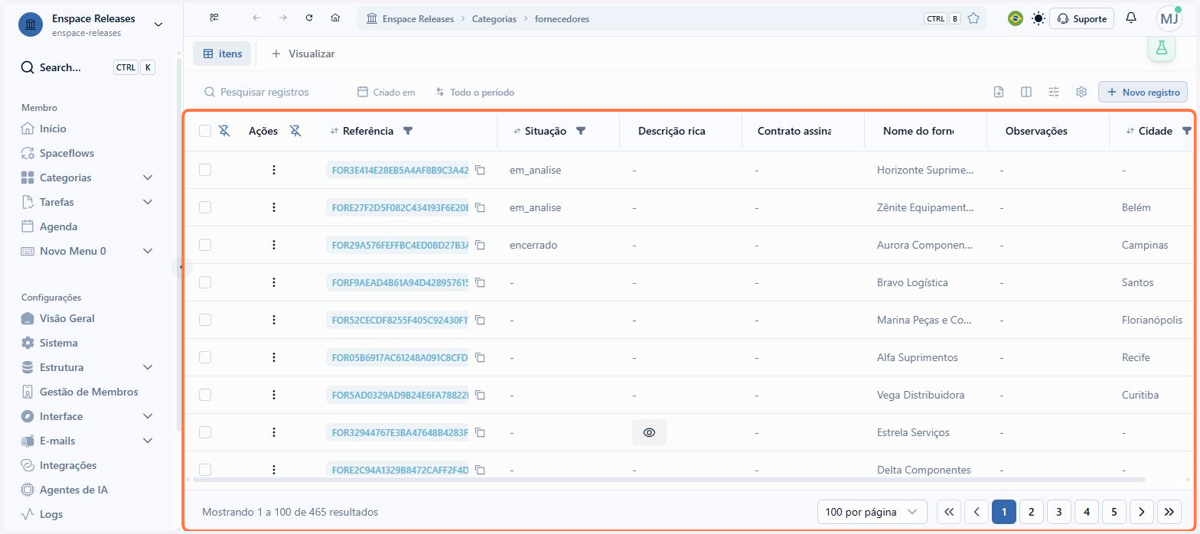Filter the Situação column
This screenshot has height=534, width=1200.
coord(581,131)
